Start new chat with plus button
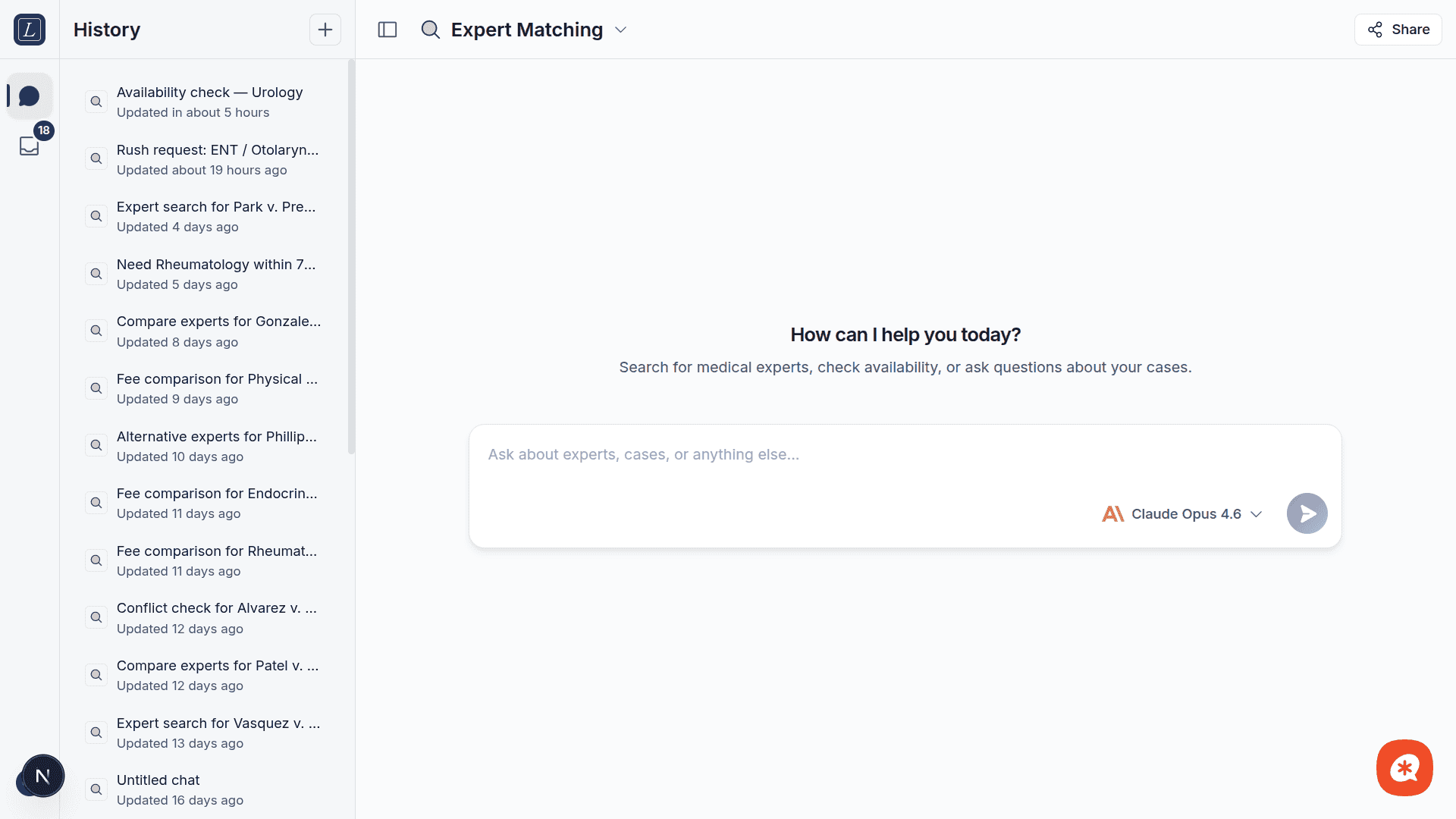The image size is (1456, 819). pyautogui.click(x=325, y=30)
